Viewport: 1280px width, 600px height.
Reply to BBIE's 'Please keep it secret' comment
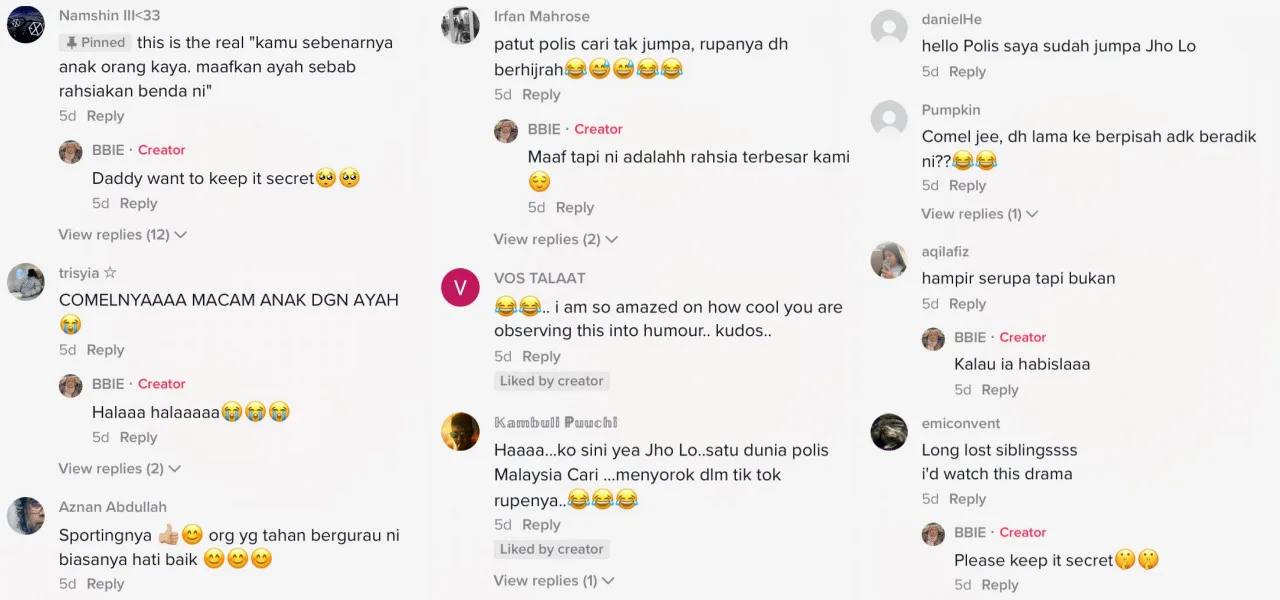[1000, 586]
